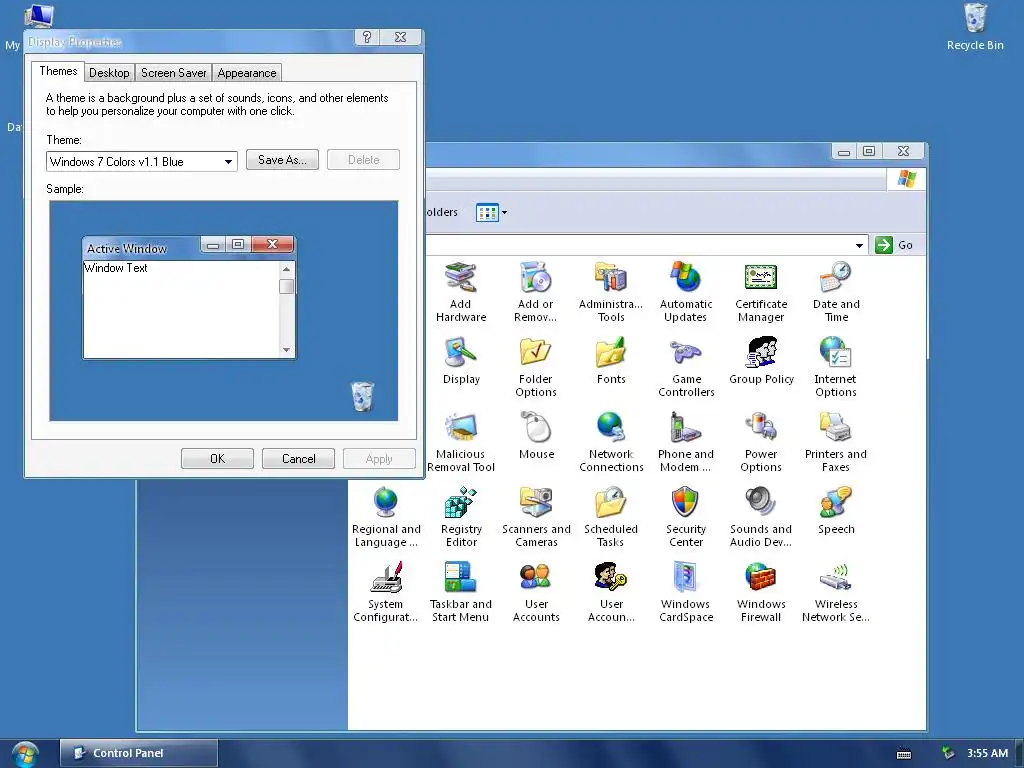Viewport: 1024px width, 768px height.
Task: Open the Printers and Faxes icon
Action: click(x=836, y=428)
